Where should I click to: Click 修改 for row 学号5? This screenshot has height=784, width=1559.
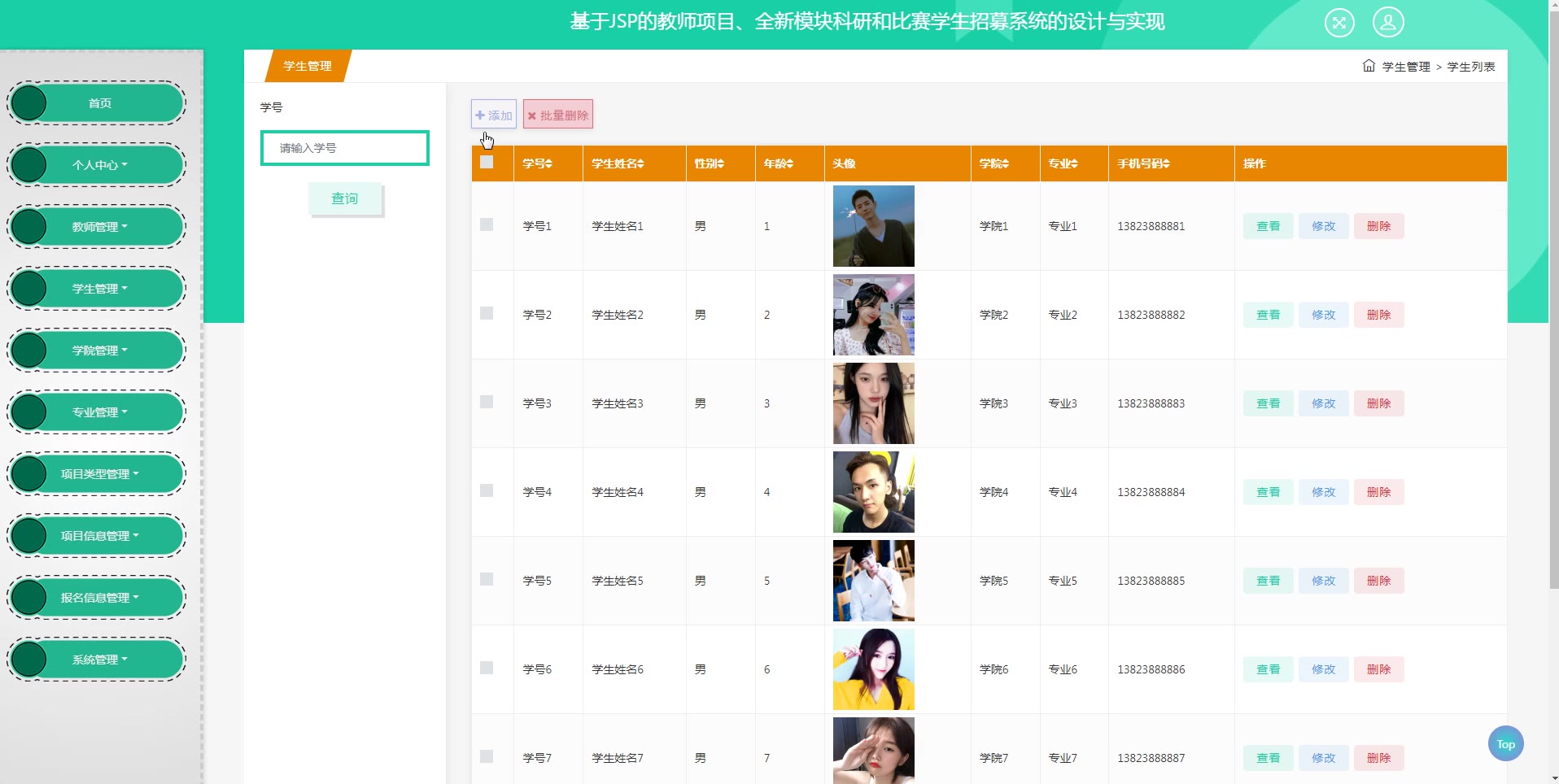point(1324,581)
